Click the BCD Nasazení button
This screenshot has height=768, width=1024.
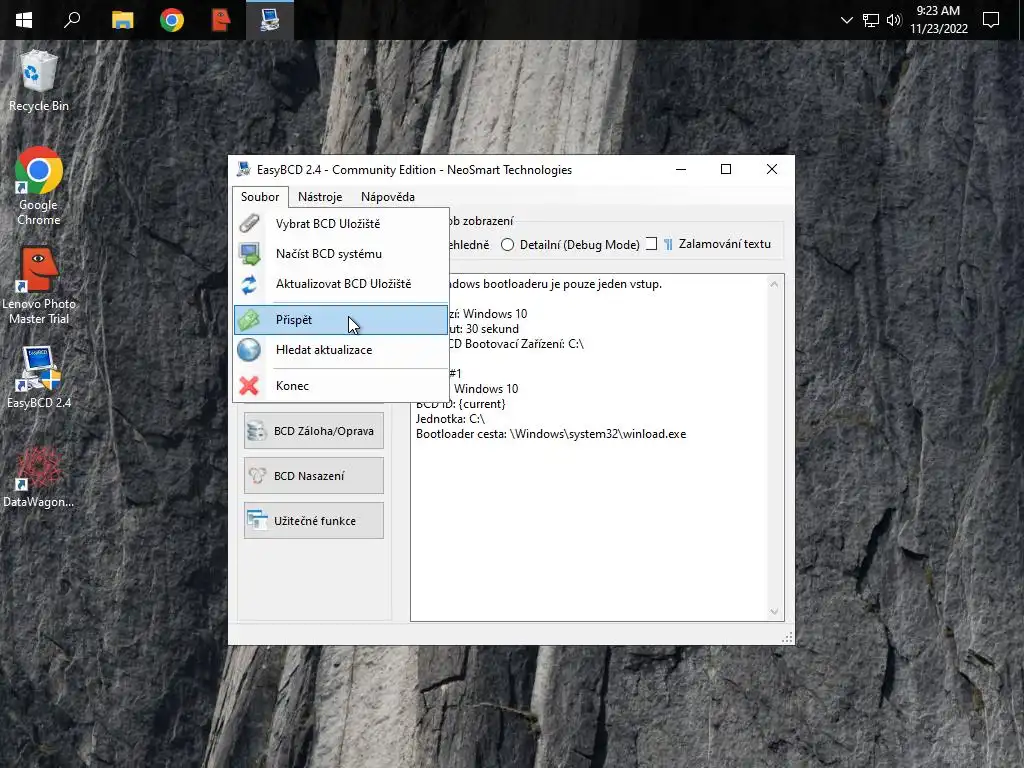314,476
